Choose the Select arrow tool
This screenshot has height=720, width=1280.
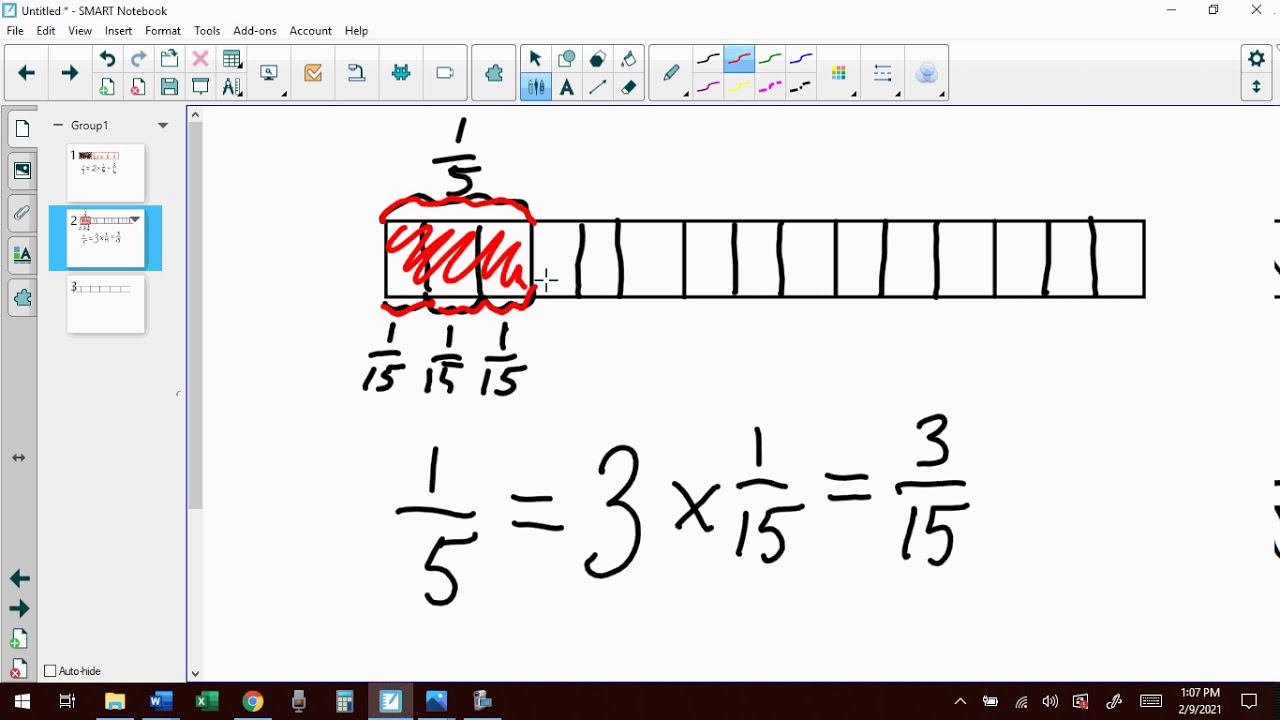pos(535,59)
